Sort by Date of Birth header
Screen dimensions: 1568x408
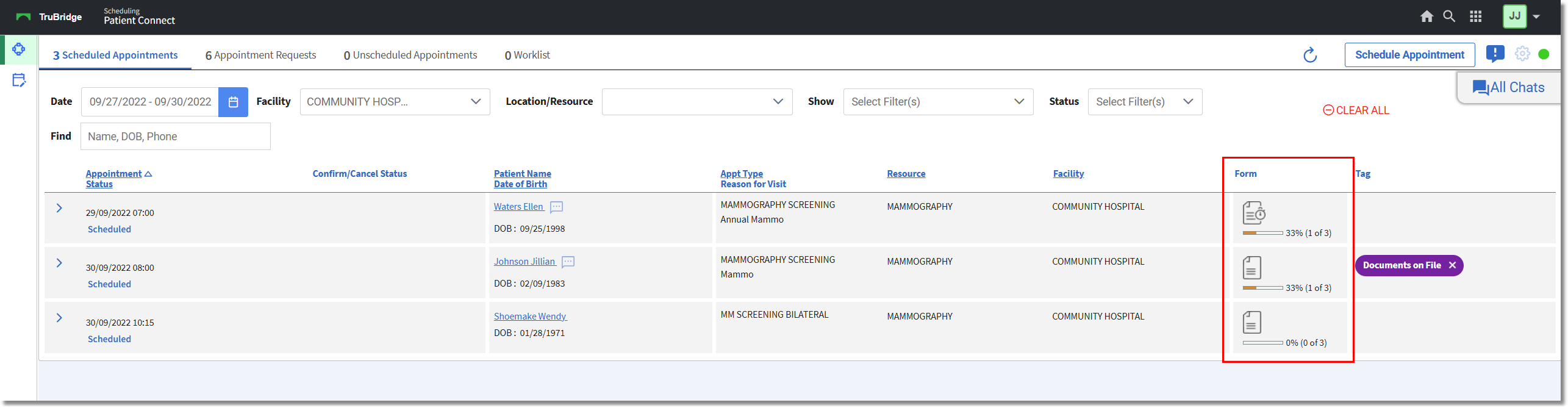[520, 184]
